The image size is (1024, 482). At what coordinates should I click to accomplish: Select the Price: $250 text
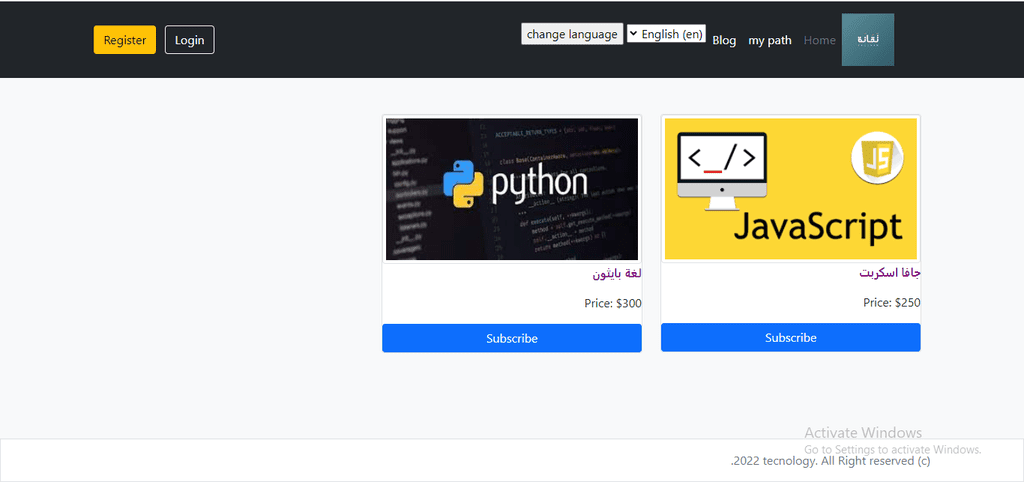point(892,303)
